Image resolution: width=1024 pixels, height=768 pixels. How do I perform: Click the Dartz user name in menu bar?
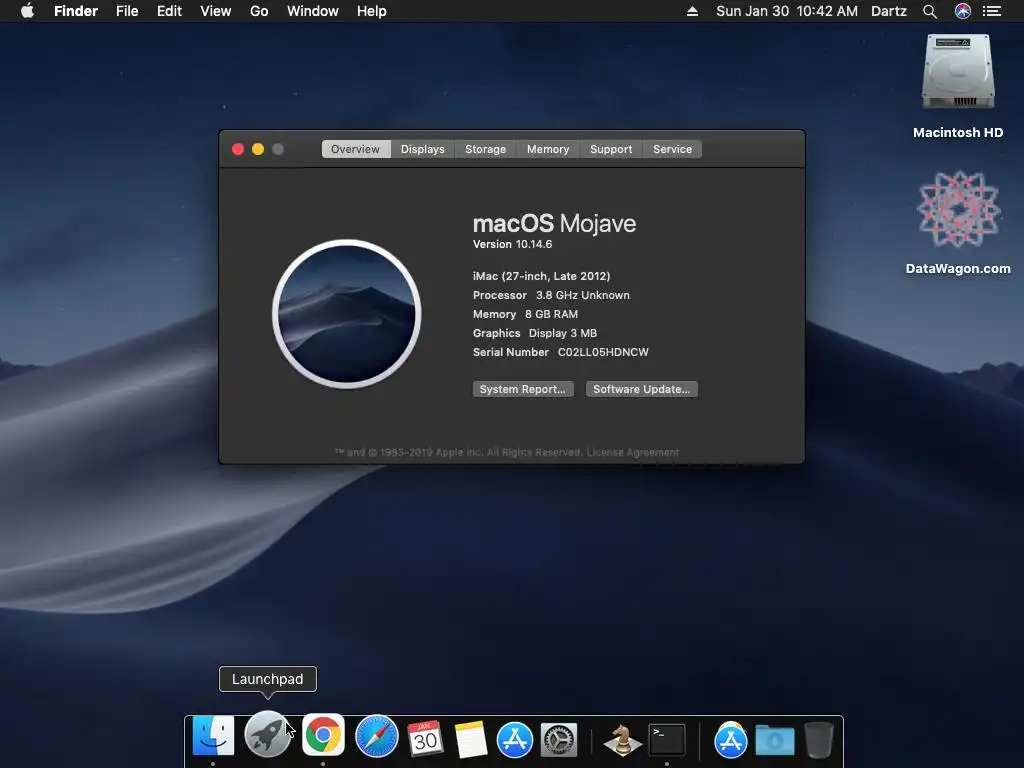pos(889,11)
